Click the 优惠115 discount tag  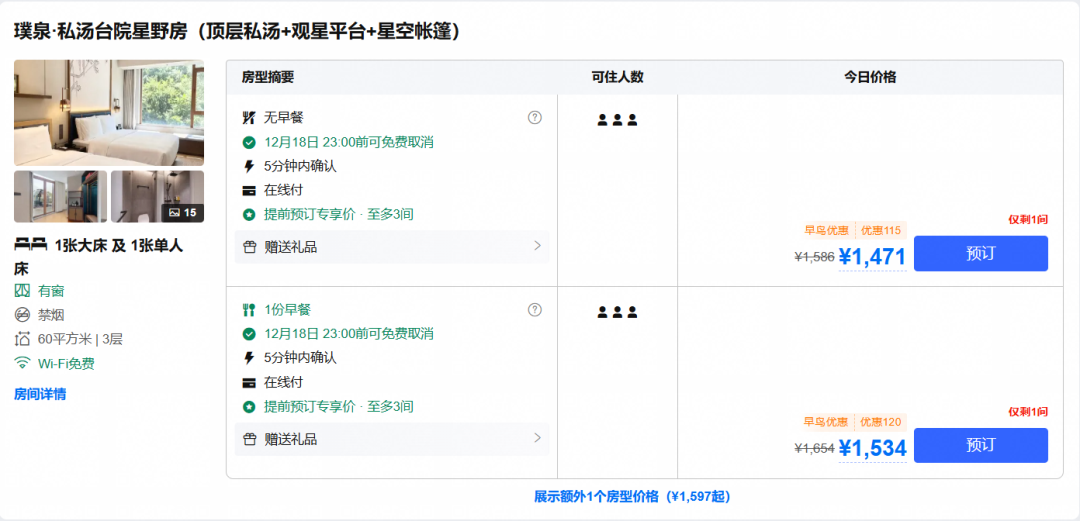click(881, 230)
